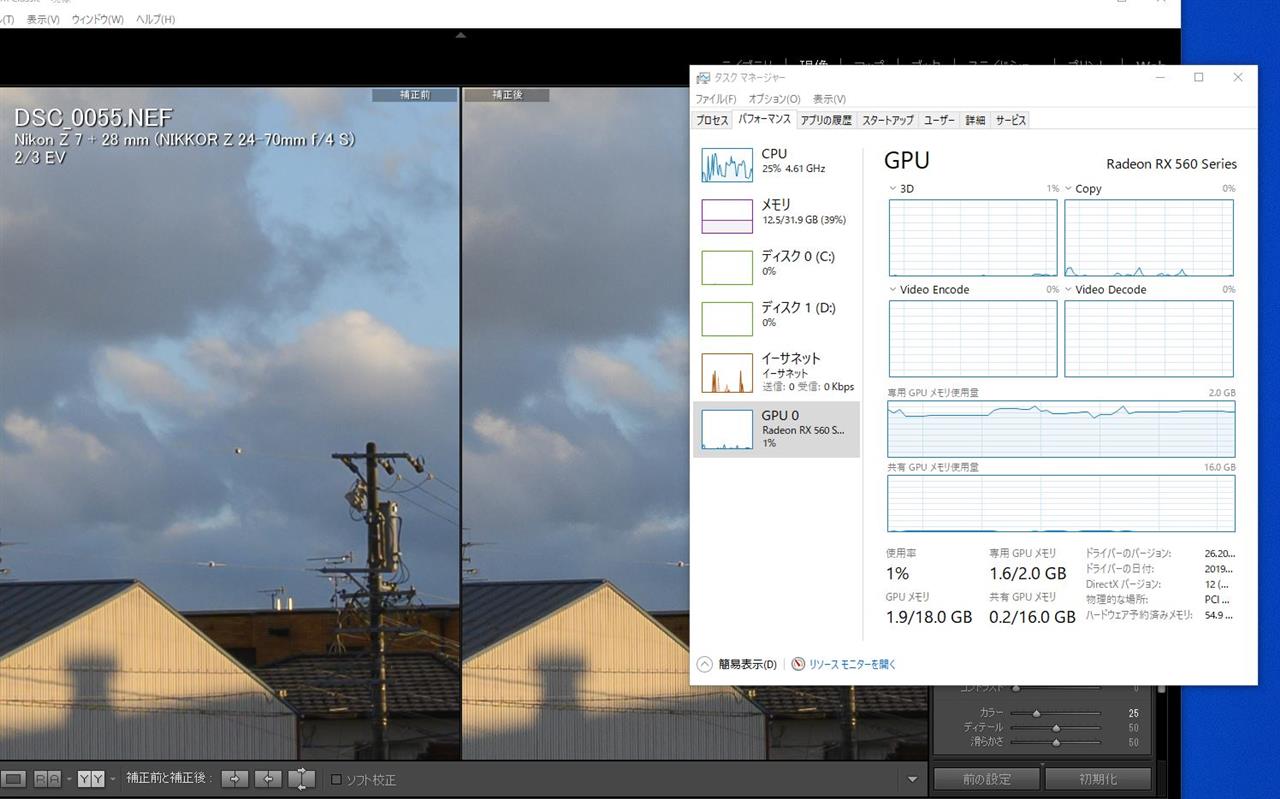Click 簡易表示(D) fewer details button
The image size is (1280, 799).
pos(747,664)
